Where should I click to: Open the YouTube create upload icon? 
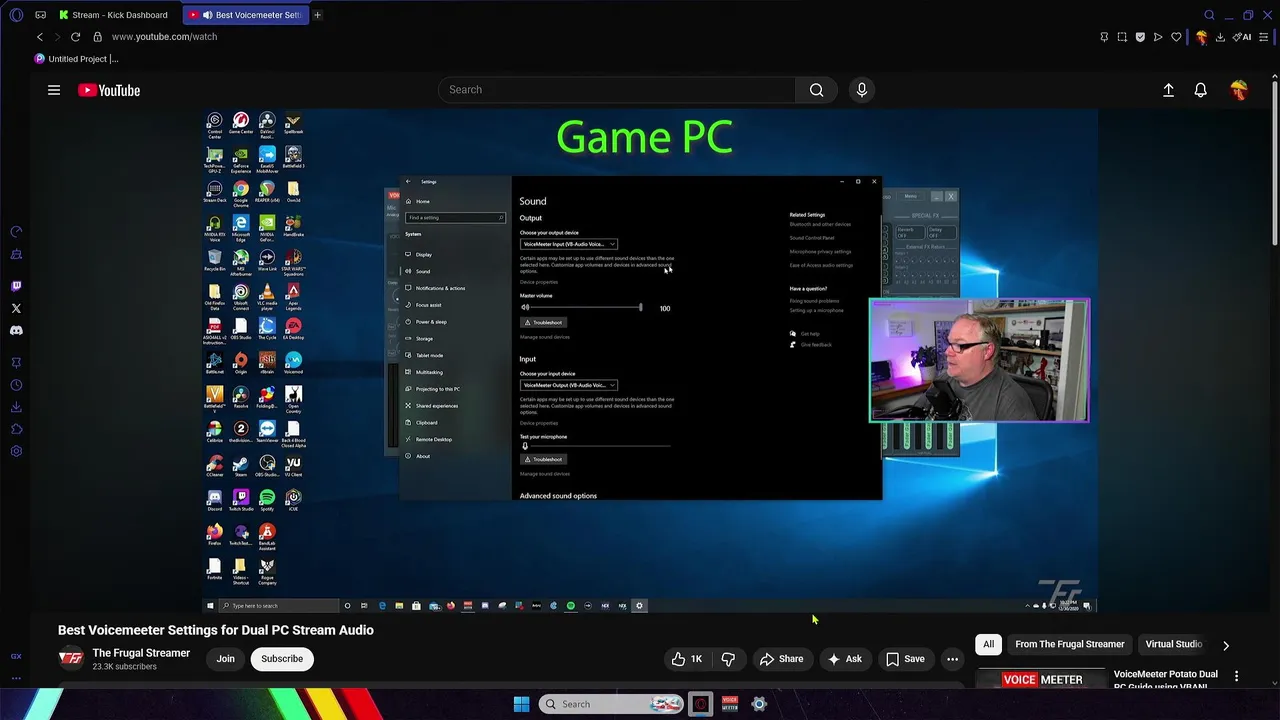(x=1168, y=90)
